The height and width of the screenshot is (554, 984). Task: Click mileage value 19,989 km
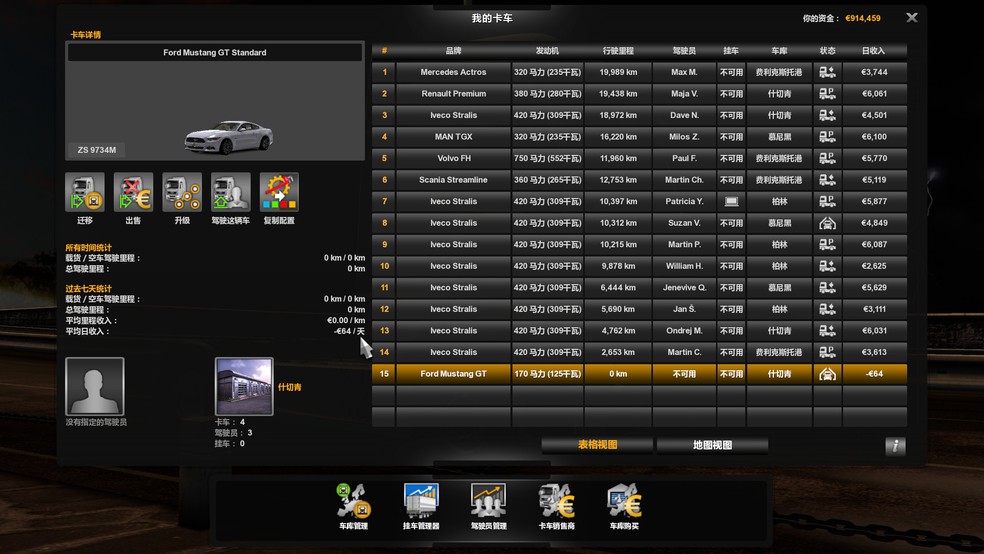pos(618,72)
